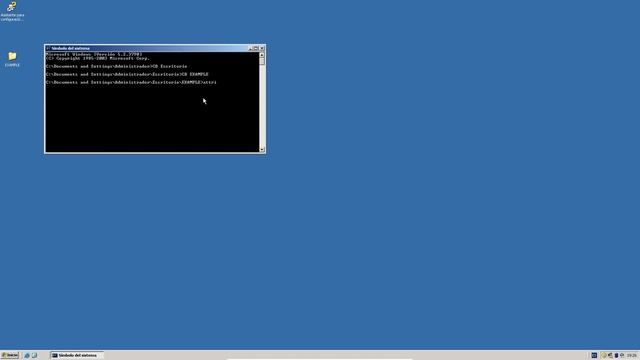The height and width of the screenshot is (360, 640).
Task: Click the dark blue tray icon
Action: click(616, 356)
